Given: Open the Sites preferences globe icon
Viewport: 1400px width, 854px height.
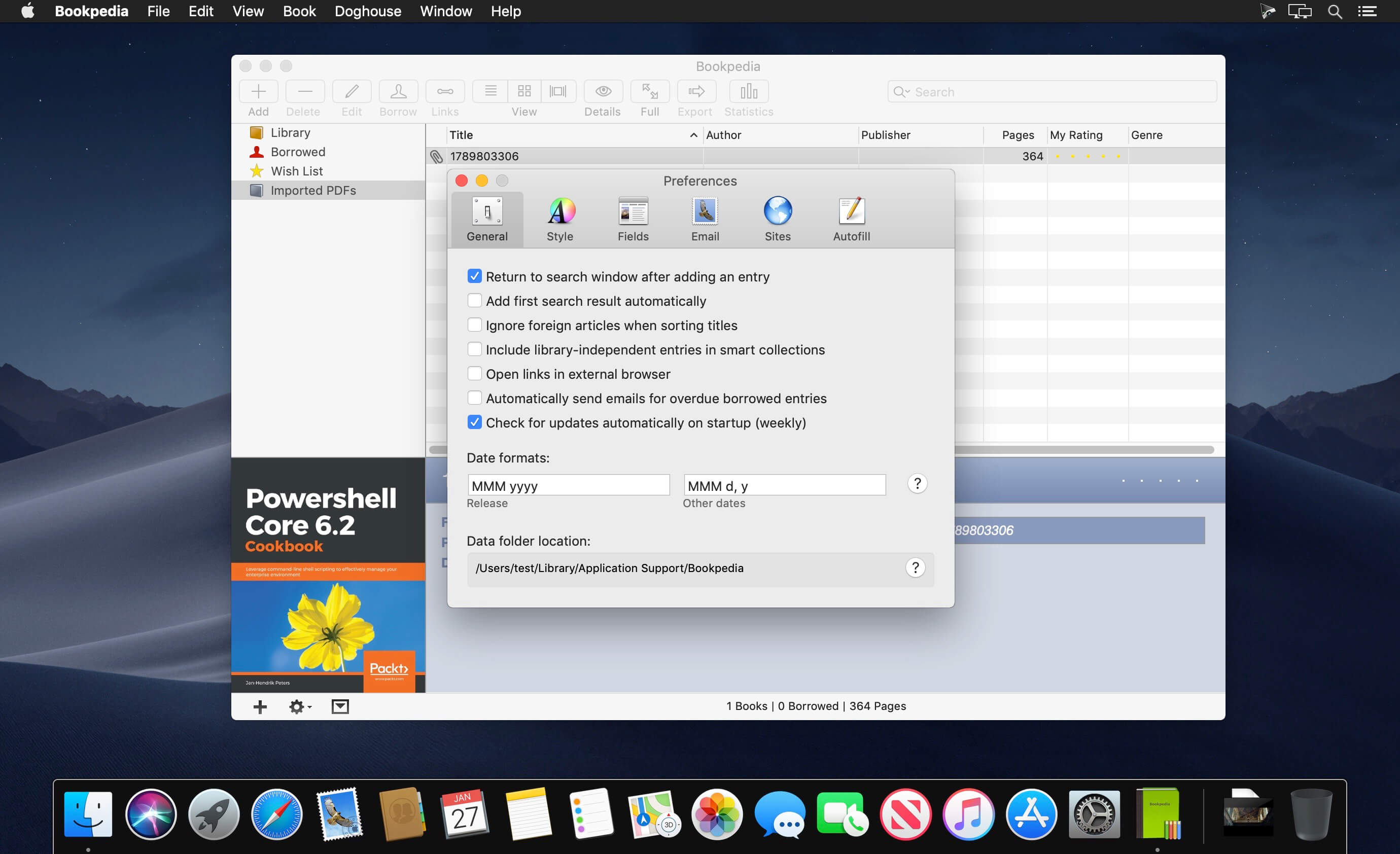Looking at the screenshot, I should click(x=777, y=211).
